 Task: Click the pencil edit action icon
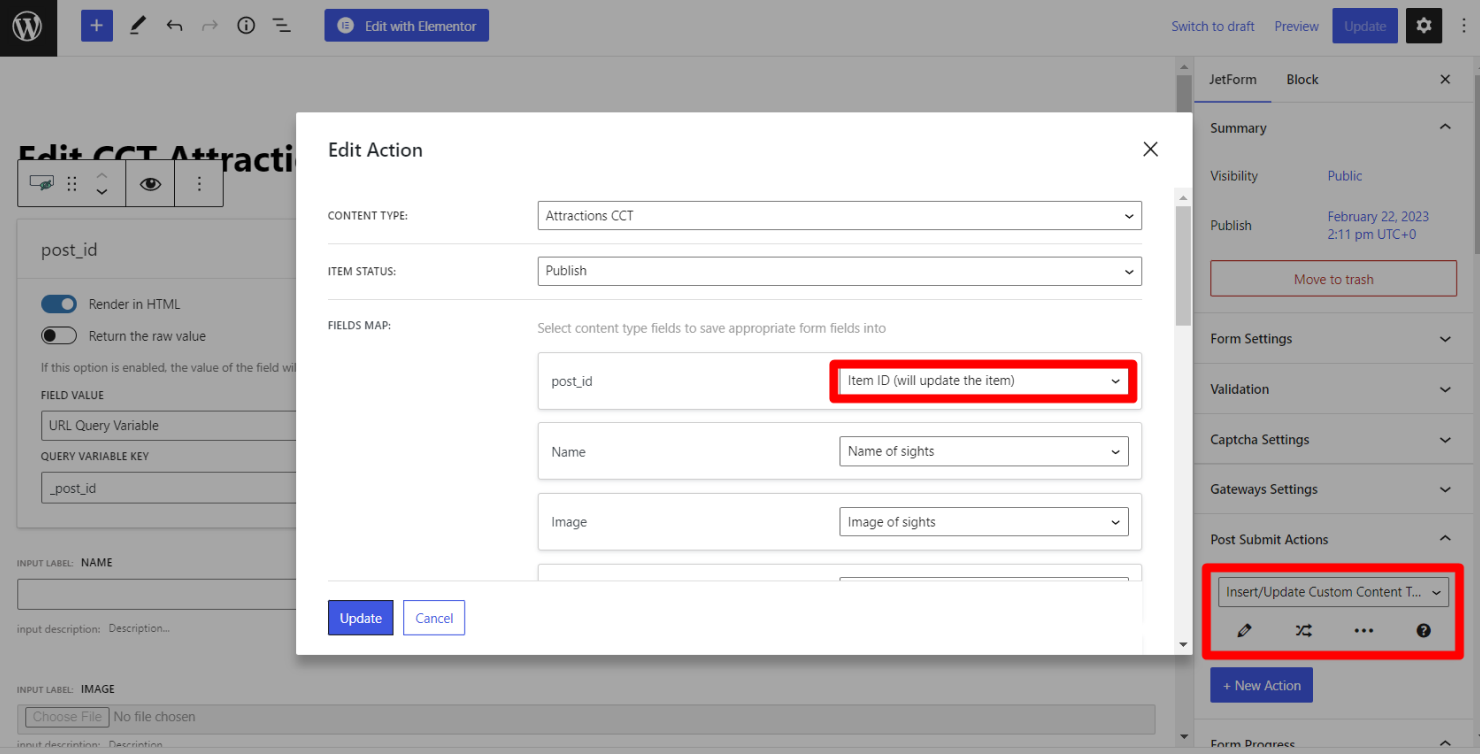[x=1244, y=631]
